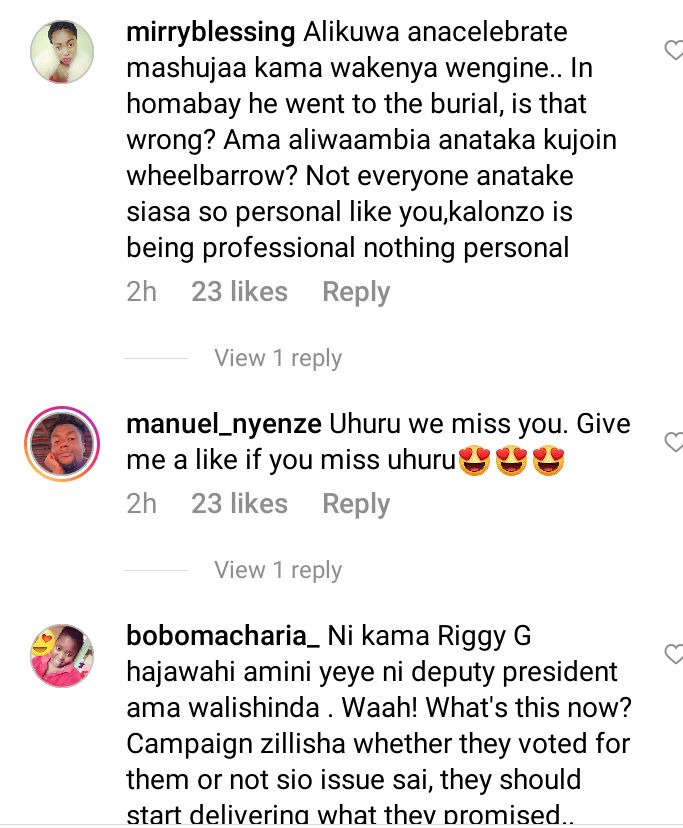This screenshot has height=828, width=683.
Task: Open manuel_nyenze's story ring avatar
Action: [x=62, y=444]
